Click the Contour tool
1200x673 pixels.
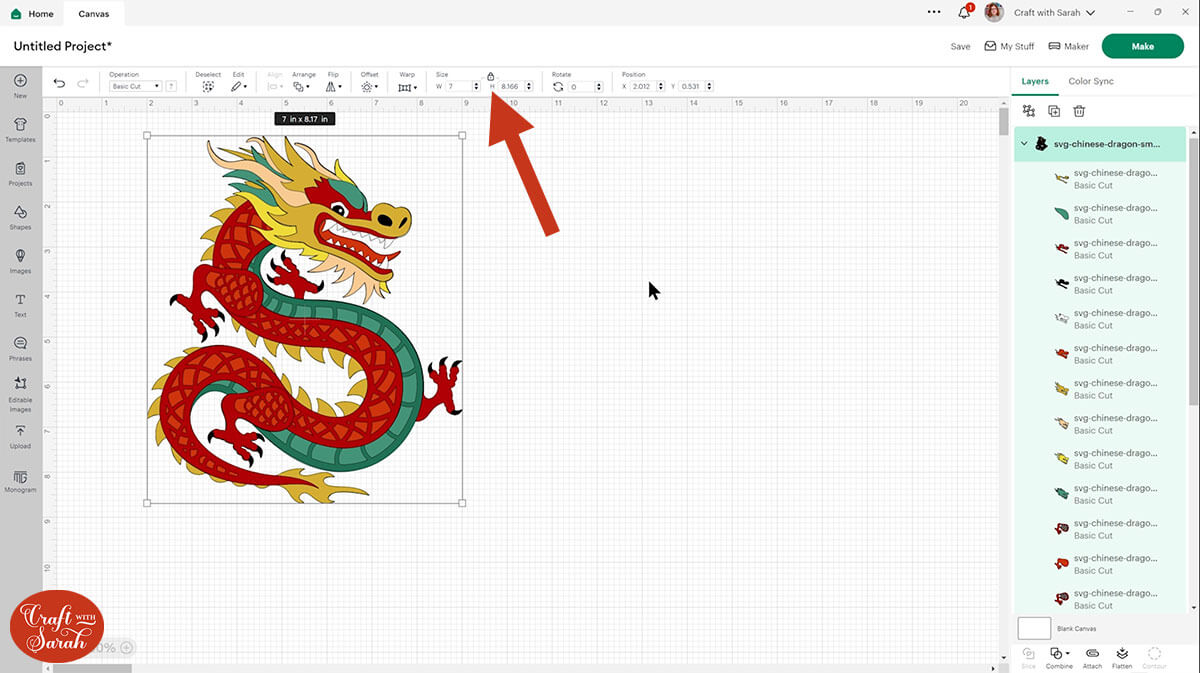1154,657
